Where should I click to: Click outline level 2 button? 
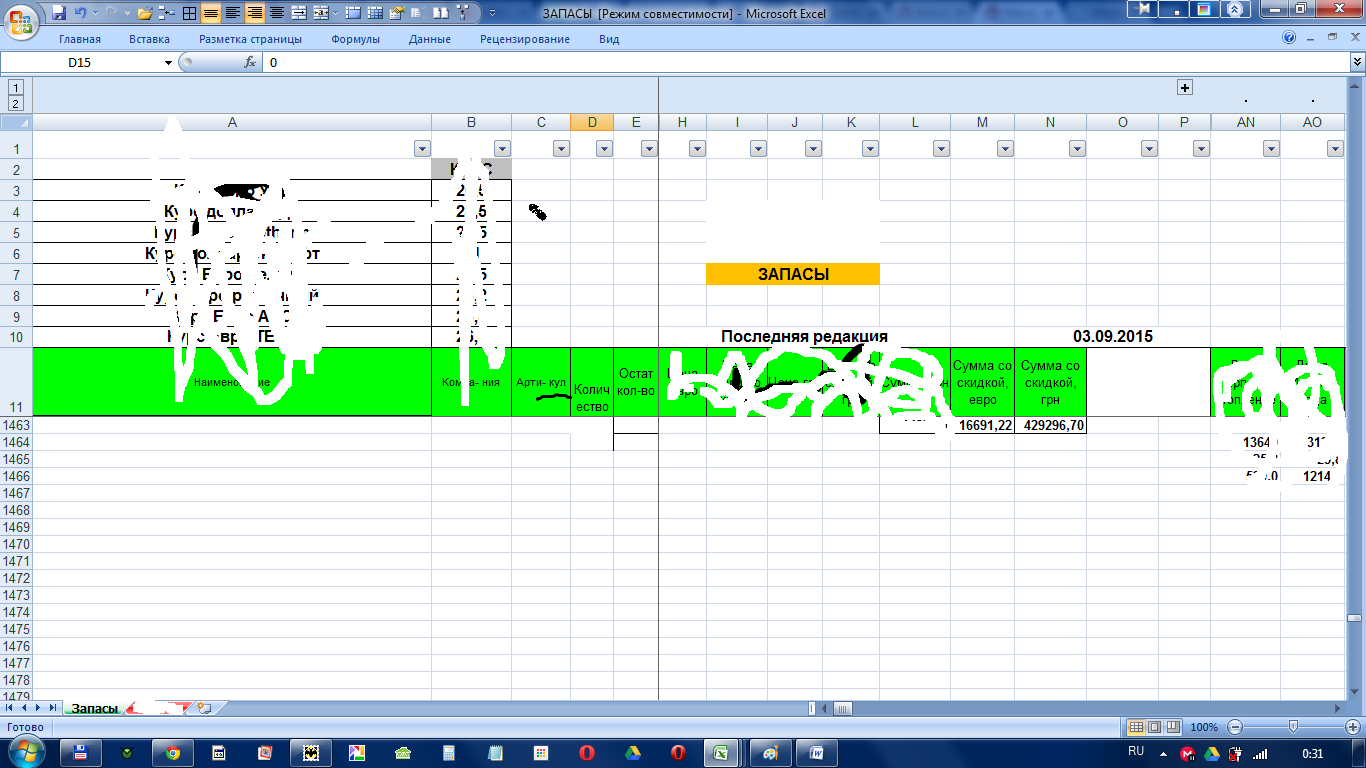[x=16, y=103]
